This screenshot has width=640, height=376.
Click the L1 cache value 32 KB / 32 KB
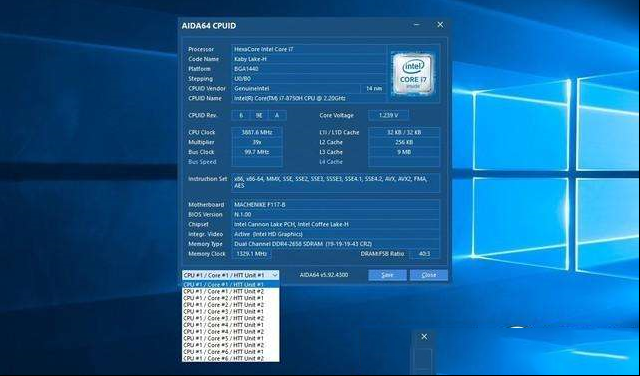404,132
